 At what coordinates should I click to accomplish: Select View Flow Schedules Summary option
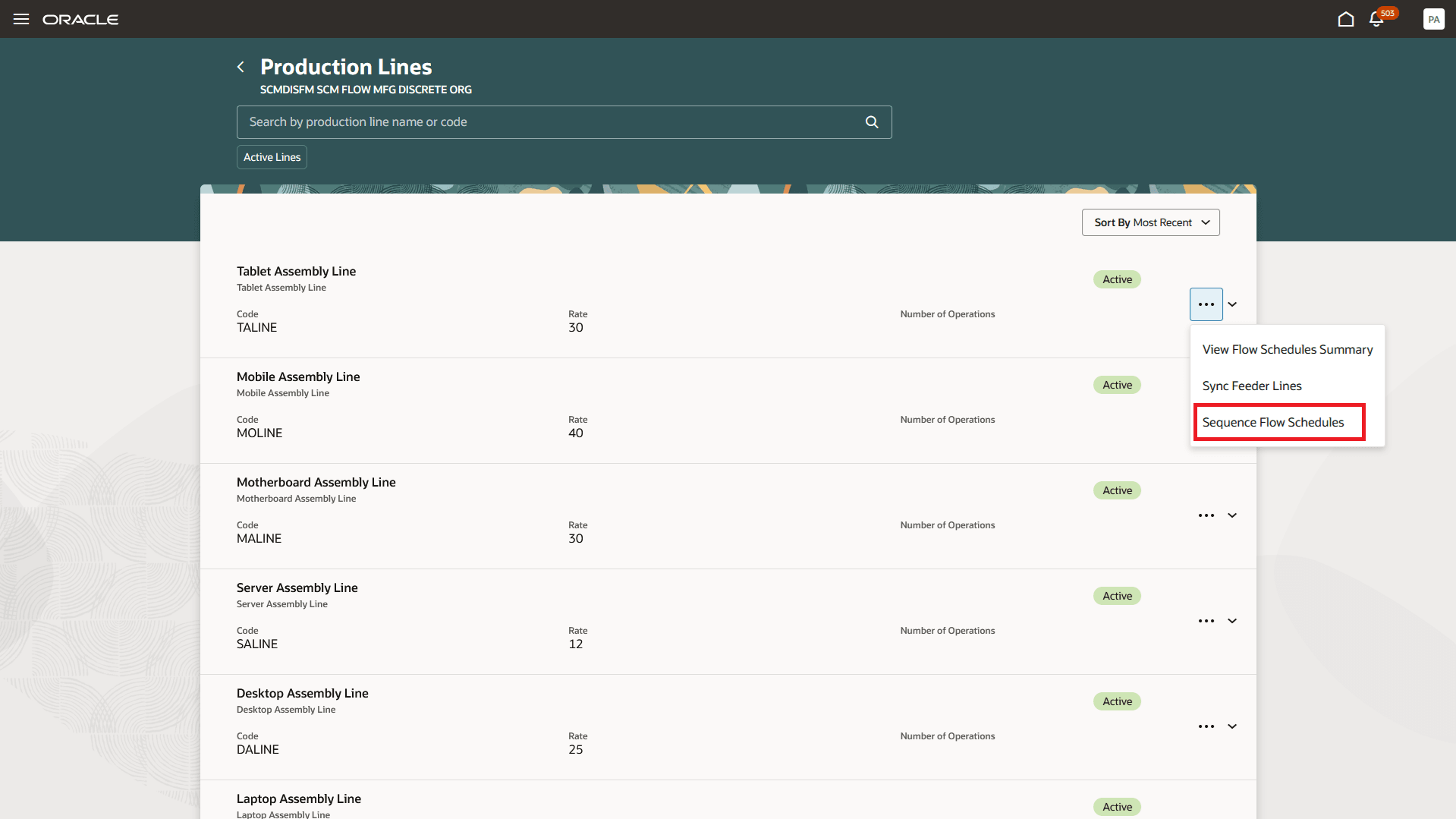tap(1287, 349)
